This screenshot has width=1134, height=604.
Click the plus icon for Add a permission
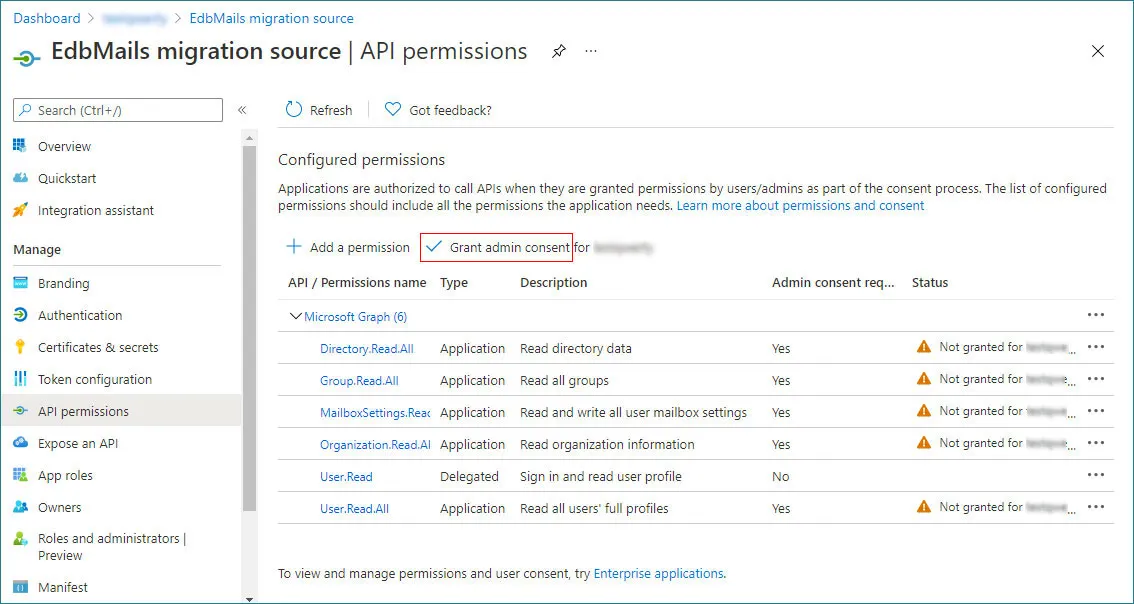(x=294, y=247)
